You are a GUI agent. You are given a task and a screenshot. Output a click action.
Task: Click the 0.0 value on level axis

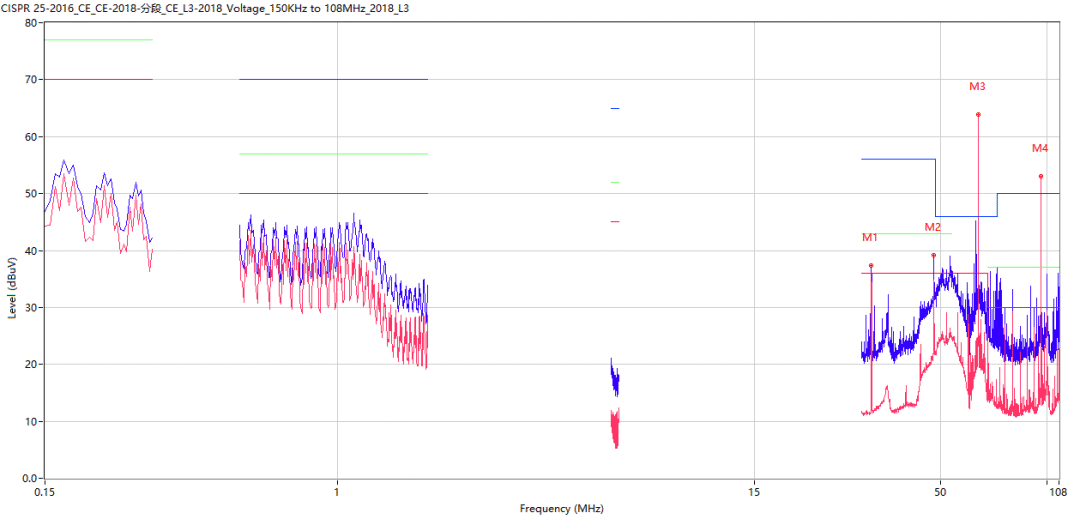pyautogui.click(x=30, y=478)
